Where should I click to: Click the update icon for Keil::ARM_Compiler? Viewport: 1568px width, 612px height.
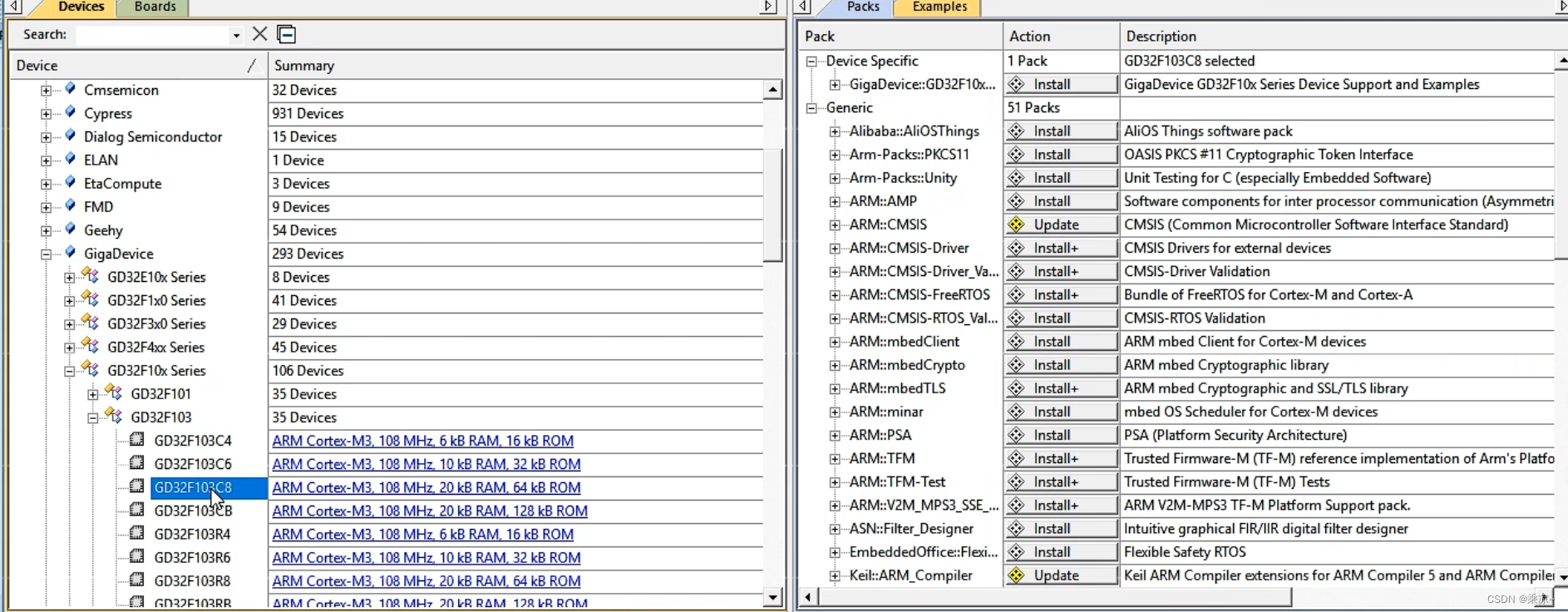tap(1016, 575)
